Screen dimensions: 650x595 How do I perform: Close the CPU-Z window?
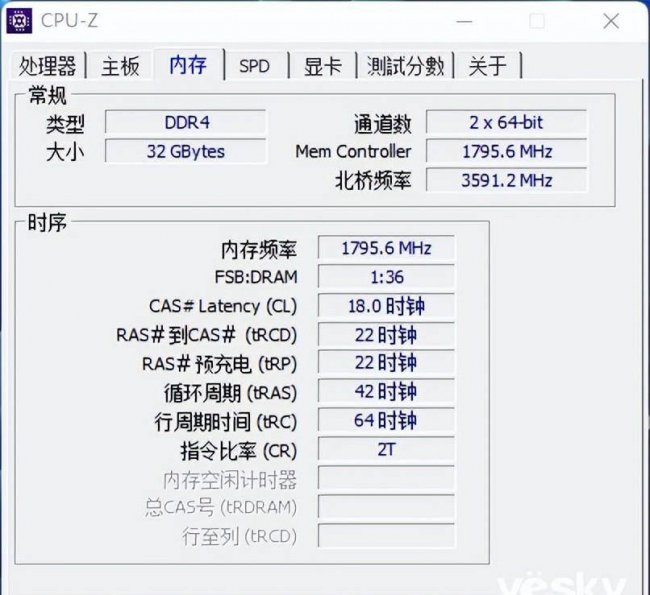pos(611,21)
